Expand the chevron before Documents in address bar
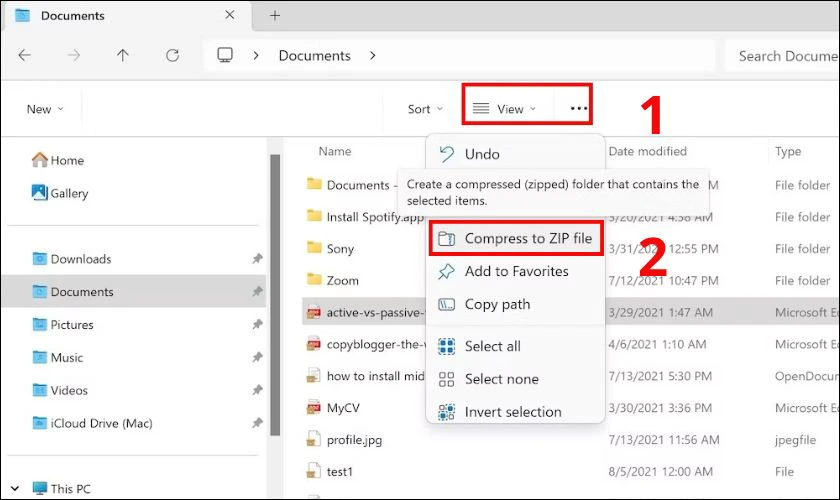 (256, 55)
